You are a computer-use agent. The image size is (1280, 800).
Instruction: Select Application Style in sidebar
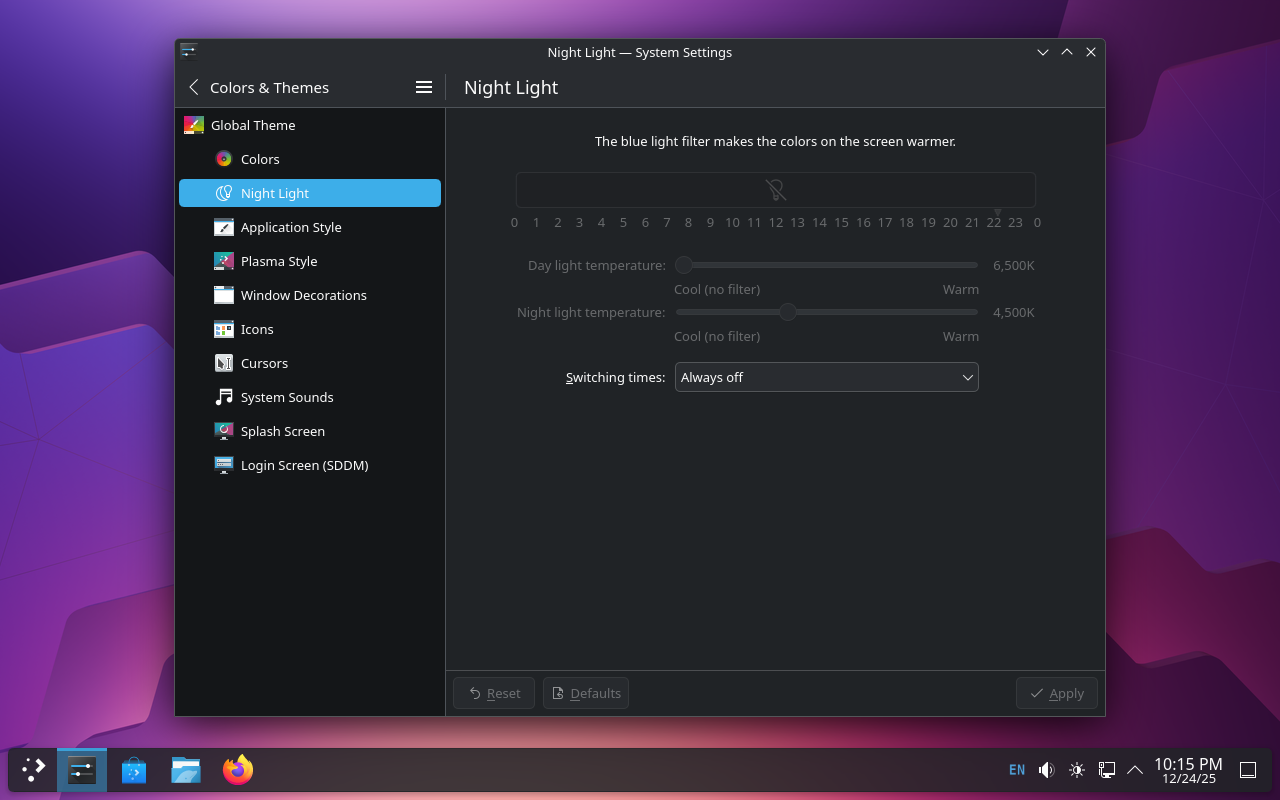pyautogui.click(x=290, y=227)
